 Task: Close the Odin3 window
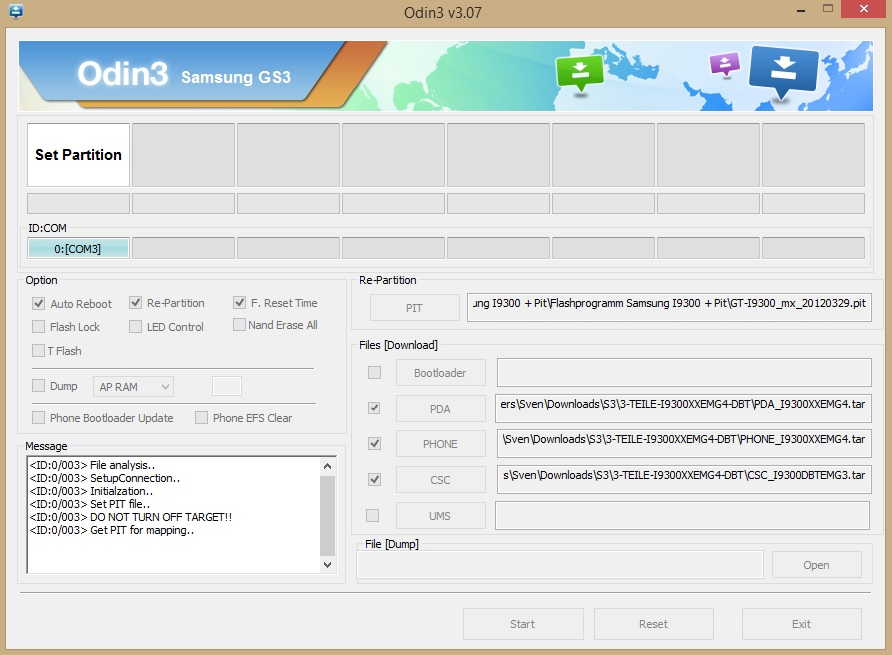pyautogui.click(x=864, y=9)
